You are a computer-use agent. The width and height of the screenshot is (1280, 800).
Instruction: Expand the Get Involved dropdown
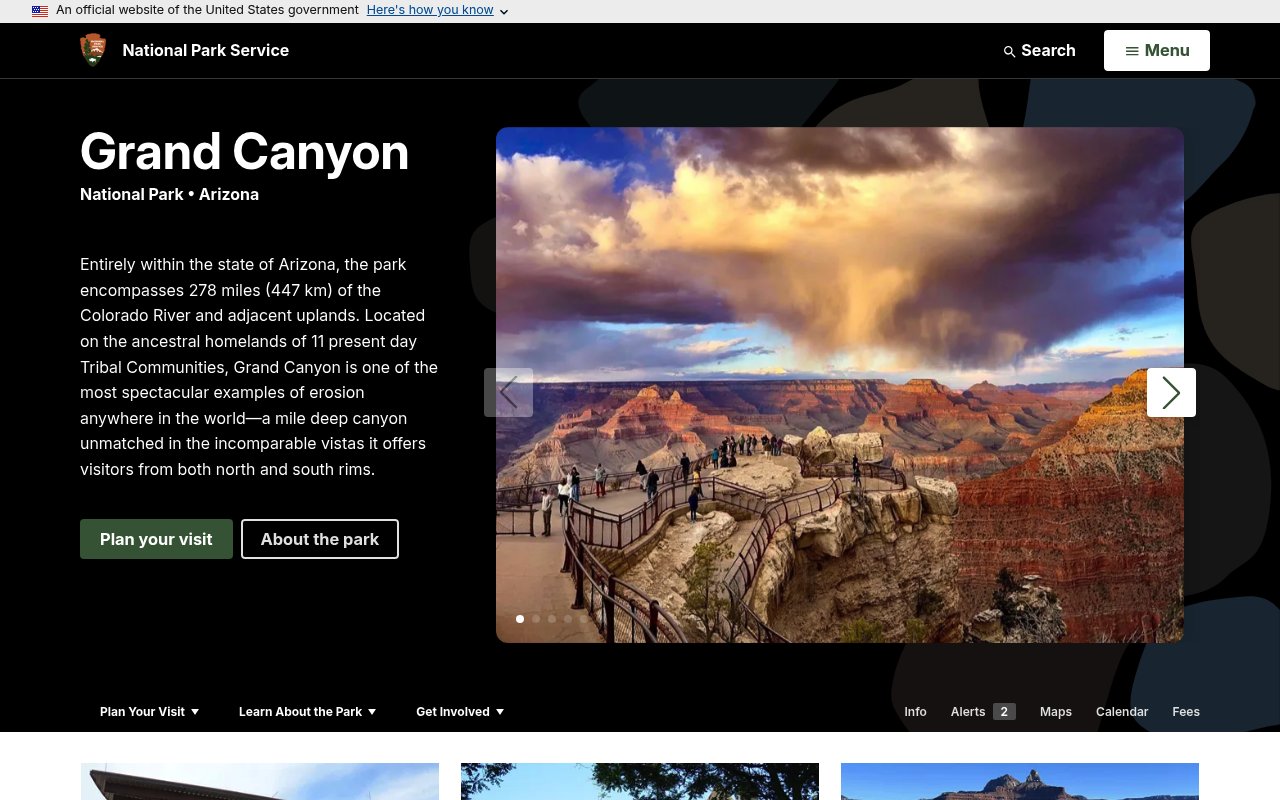460,712
